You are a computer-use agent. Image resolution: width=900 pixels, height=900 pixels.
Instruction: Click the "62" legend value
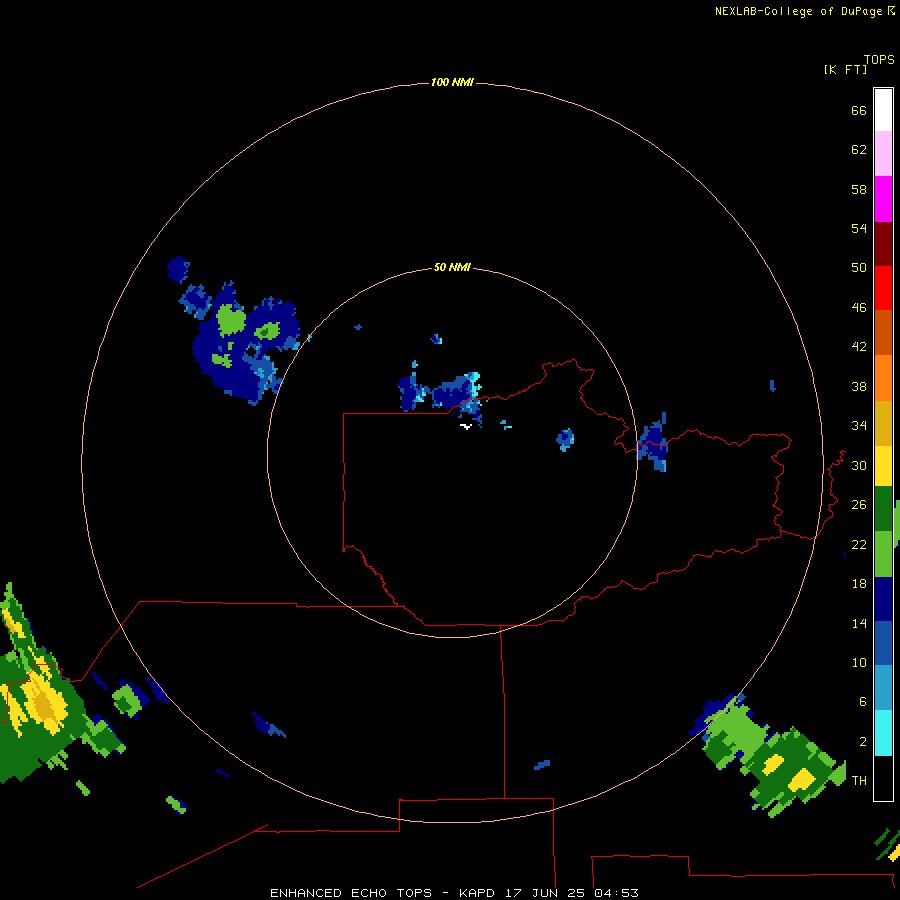[x=859, y=150]
